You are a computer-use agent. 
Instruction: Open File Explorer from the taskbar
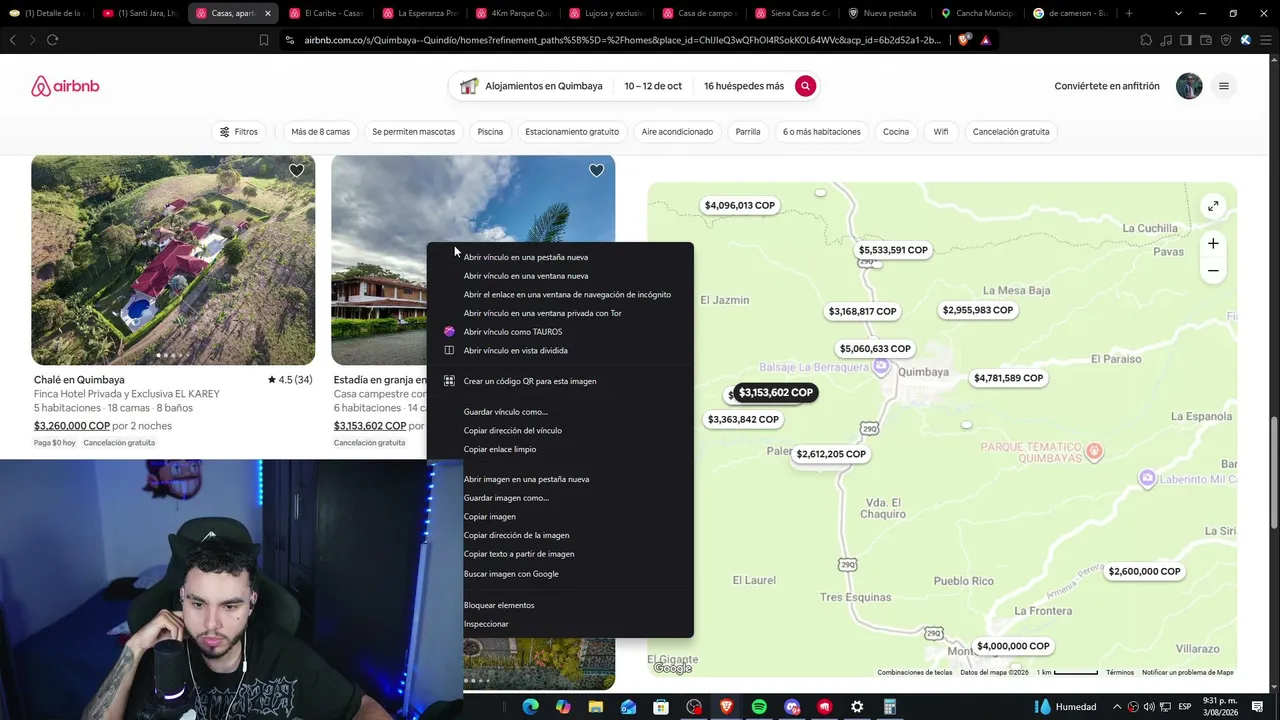(596, 707)
